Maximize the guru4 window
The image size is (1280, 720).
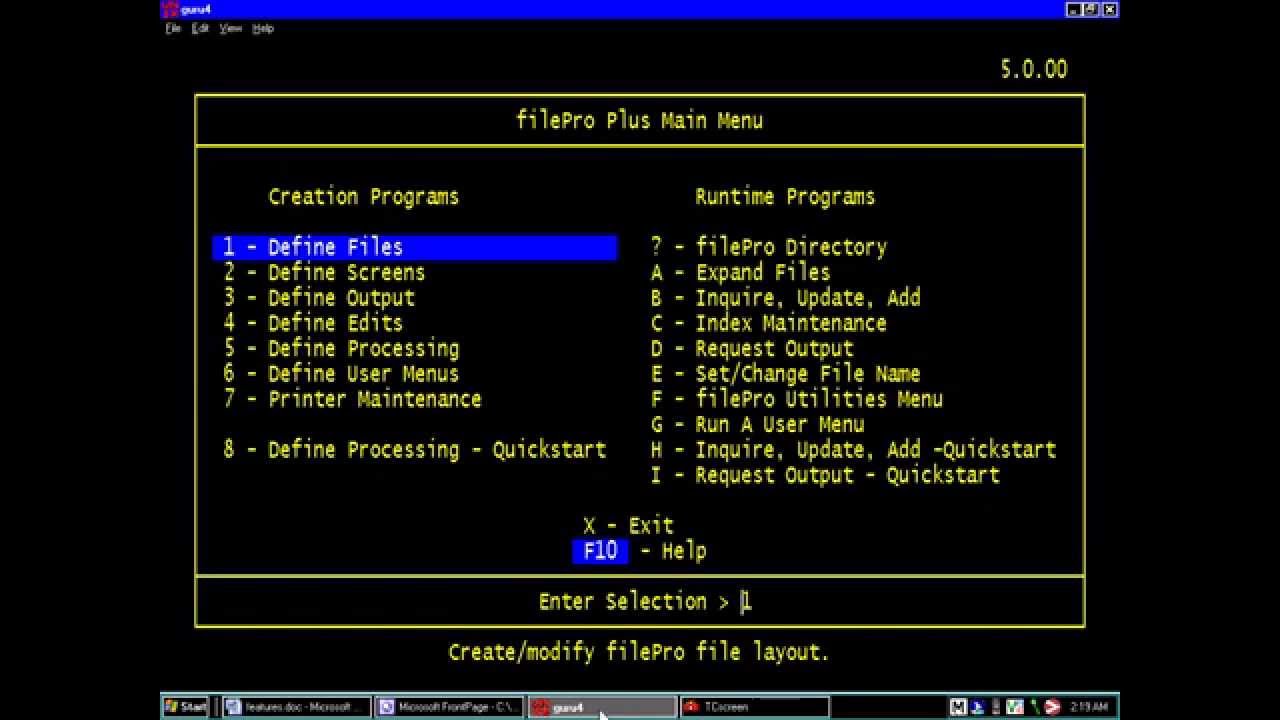tap(1091, 9)
